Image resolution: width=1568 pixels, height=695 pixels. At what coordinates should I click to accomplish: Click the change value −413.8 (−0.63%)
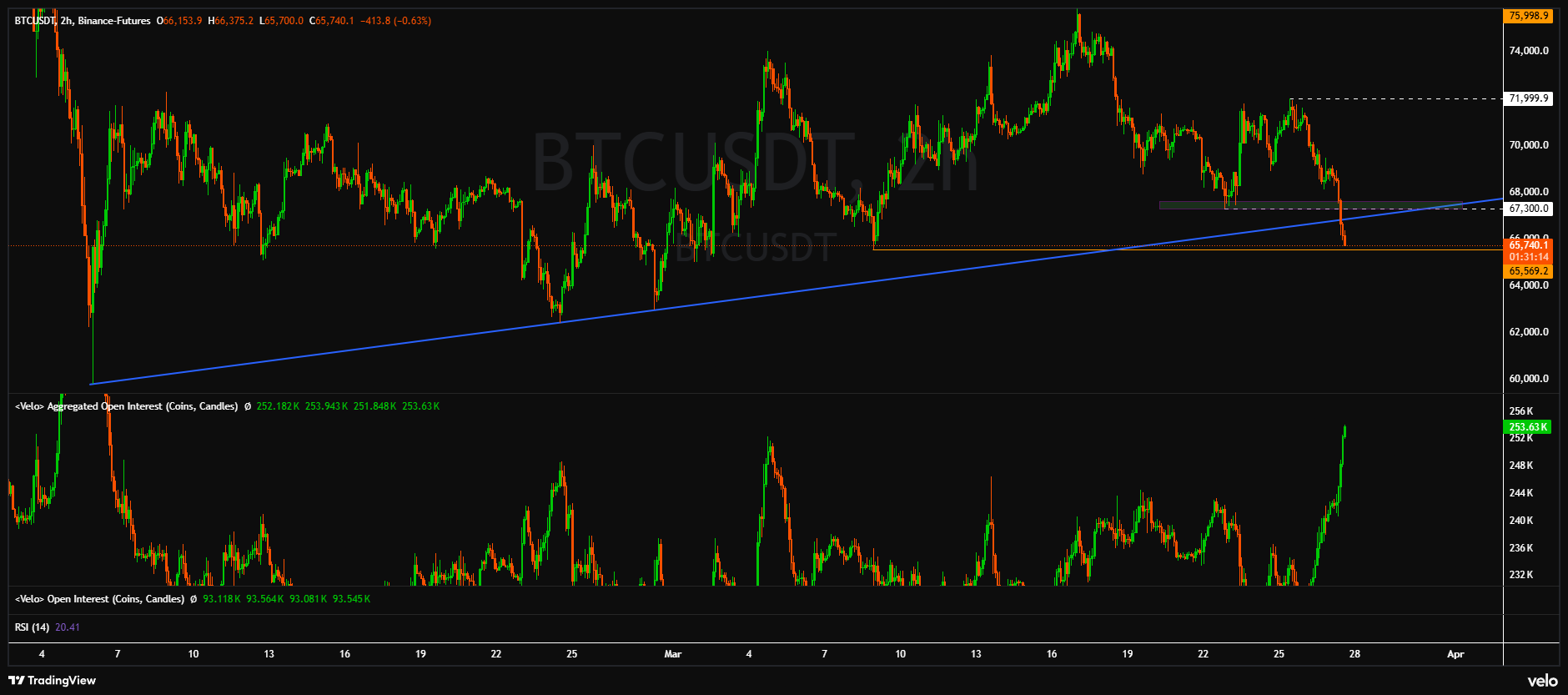coord(396,20)
